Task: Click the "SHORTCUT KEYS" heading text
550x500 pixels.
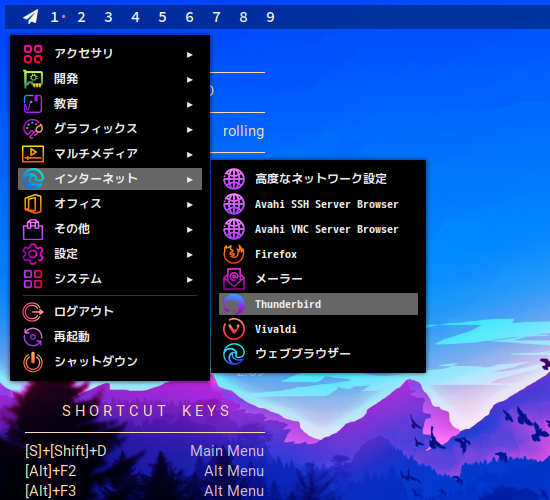Action: (x=146, y=411)
